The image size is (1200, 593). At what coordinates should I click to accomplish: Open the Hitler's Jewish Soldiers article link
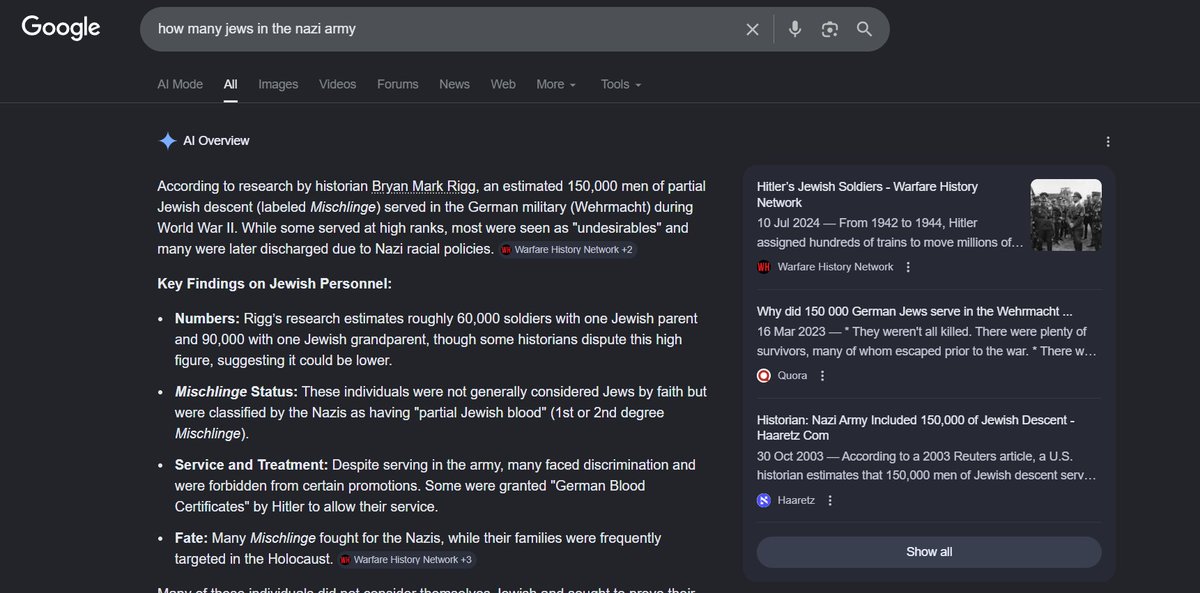pos(867,194)
